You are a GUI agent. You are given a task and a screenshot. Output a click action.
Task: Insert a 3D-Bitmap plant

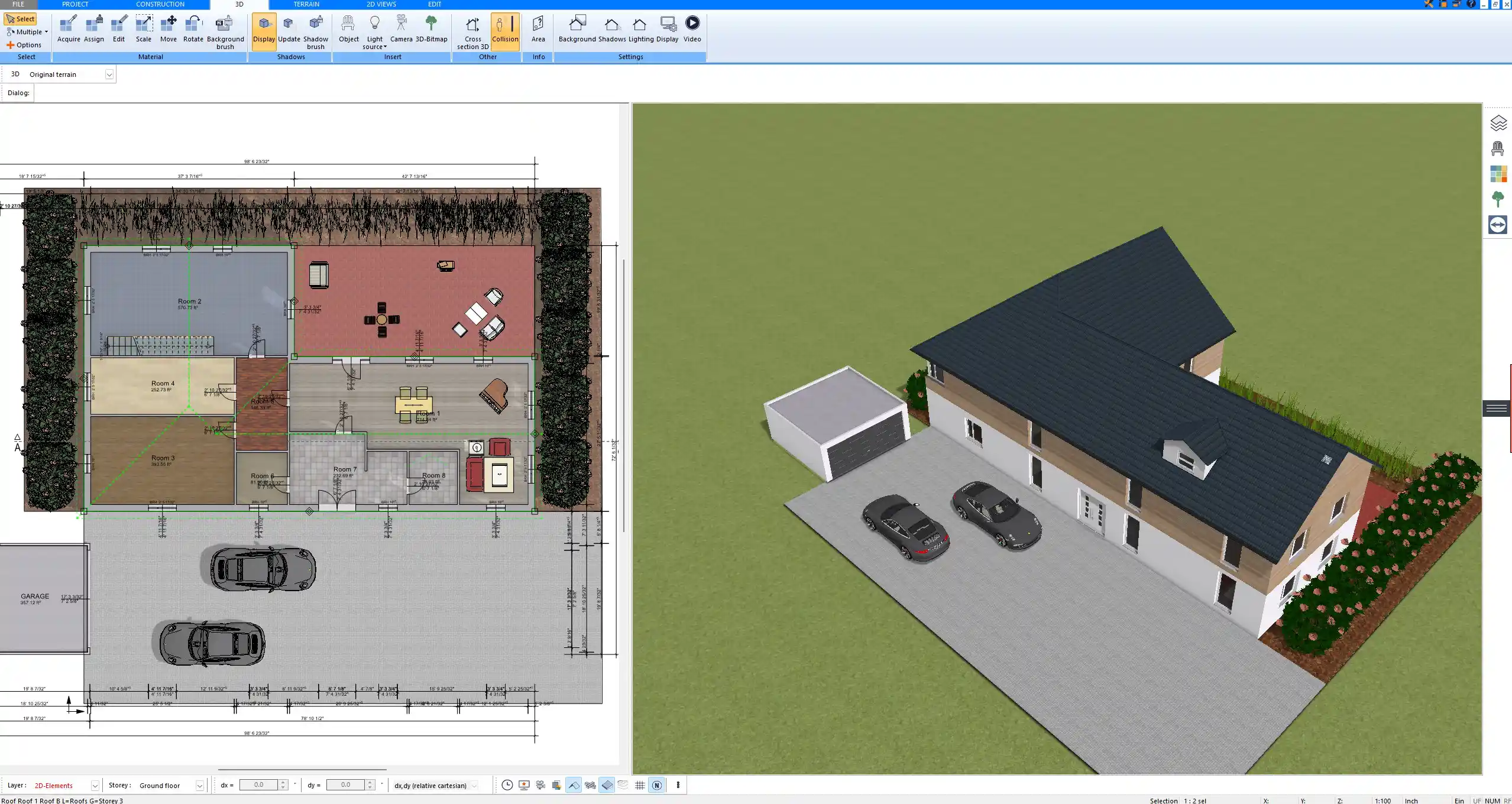pyautogui.click(x=432, y=28)
